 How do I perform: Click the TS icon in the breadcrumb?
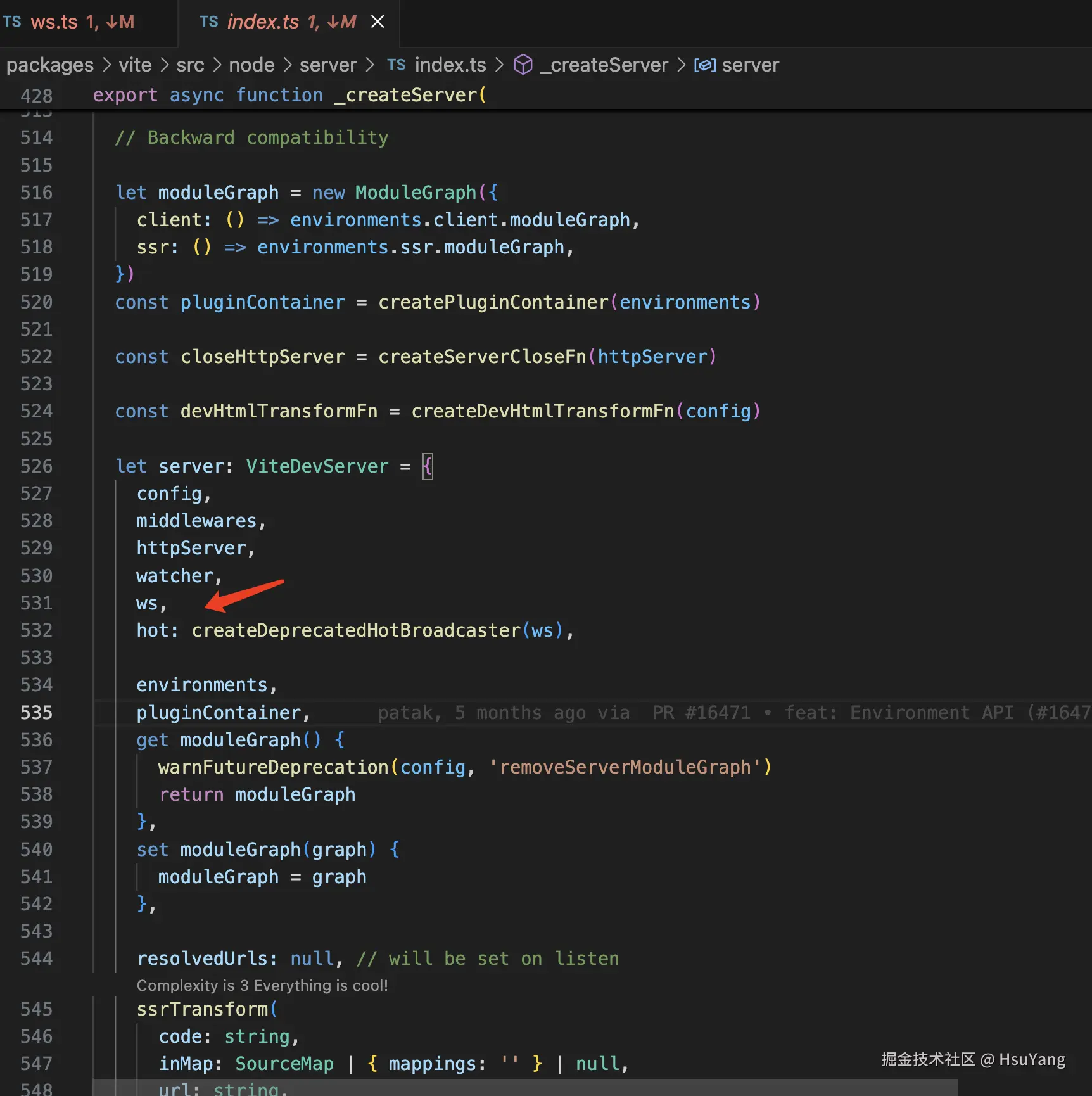pos(397,65)
